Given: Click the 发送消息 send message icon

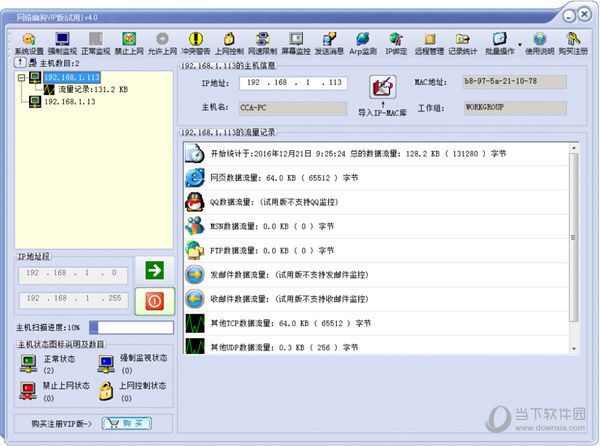Looking at the screenshot, I should pos(329,44).
